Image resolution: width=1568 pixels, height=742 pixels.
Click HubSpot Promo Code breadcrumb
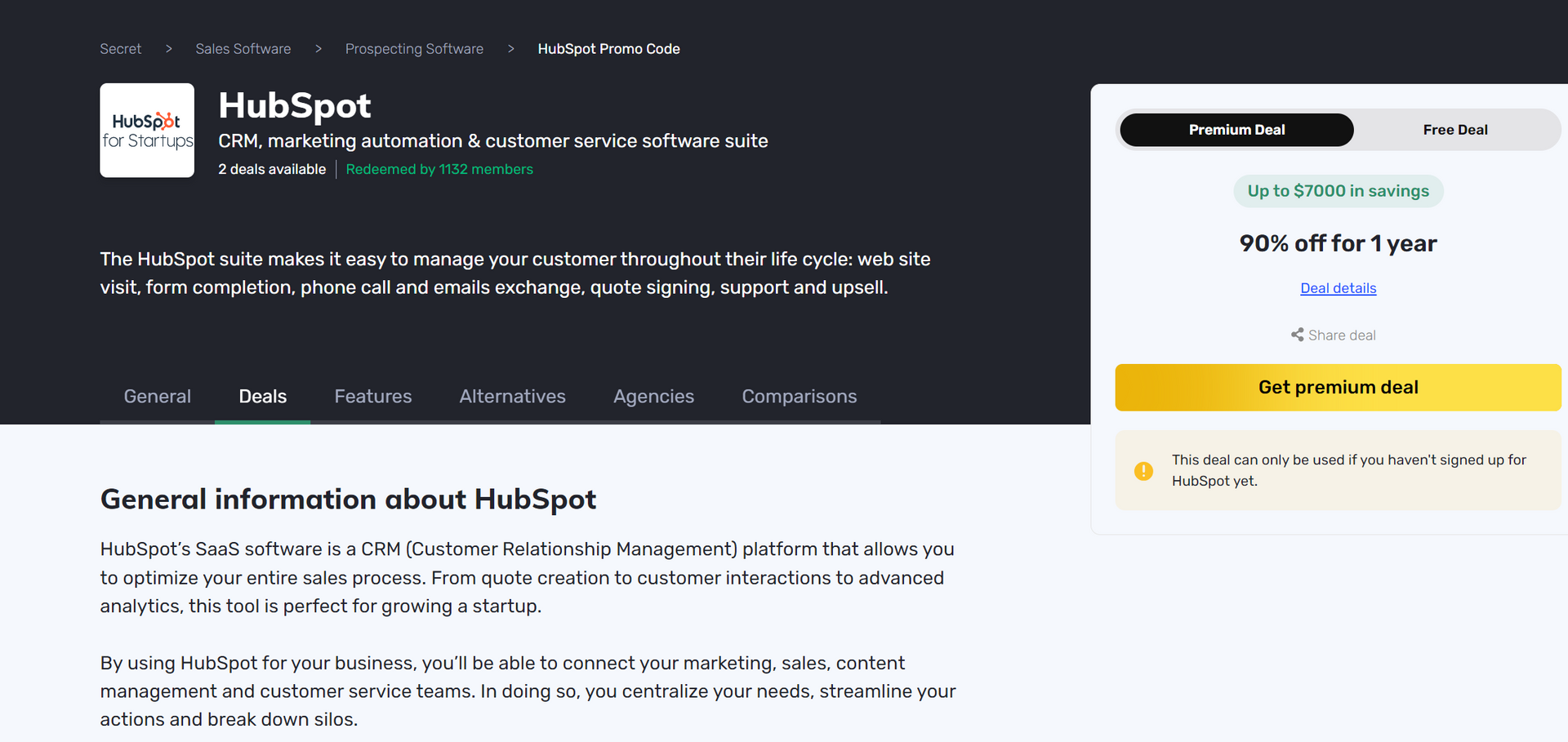(x=608, y=49)
